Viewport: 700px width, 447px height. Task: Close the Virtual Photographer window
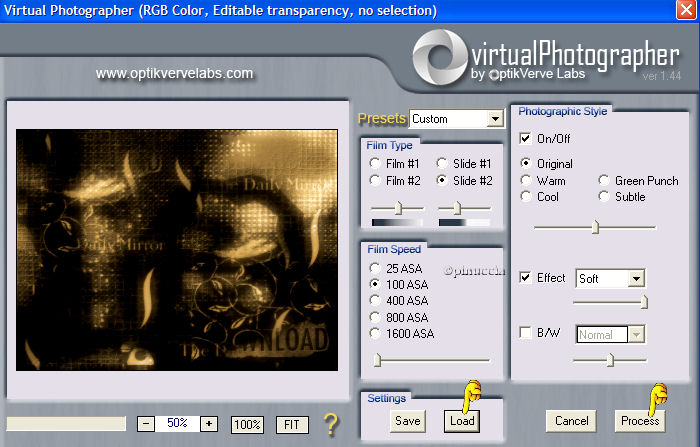686,10
